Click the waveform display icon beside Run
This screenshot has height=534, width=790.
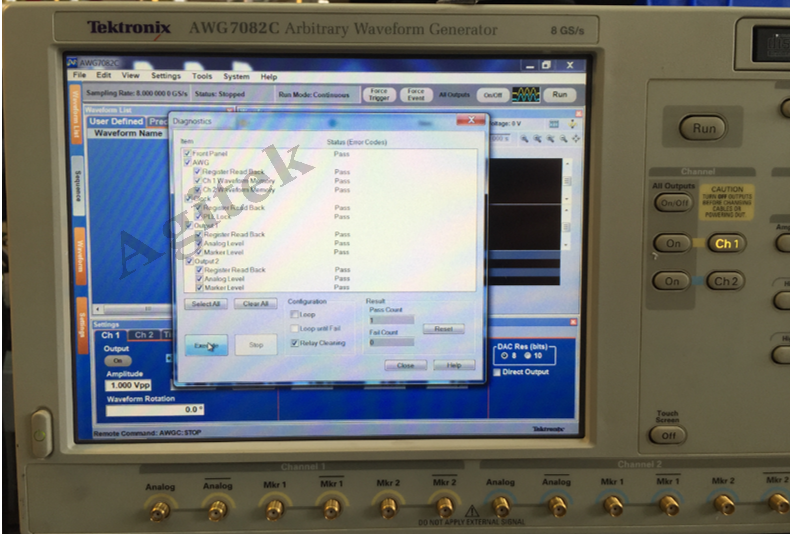(525, 95)
